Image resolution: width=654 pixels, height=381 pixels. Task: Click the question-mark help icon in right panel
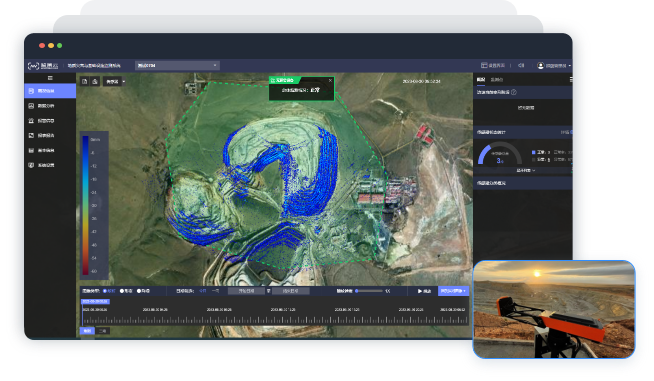pos(514,92)
